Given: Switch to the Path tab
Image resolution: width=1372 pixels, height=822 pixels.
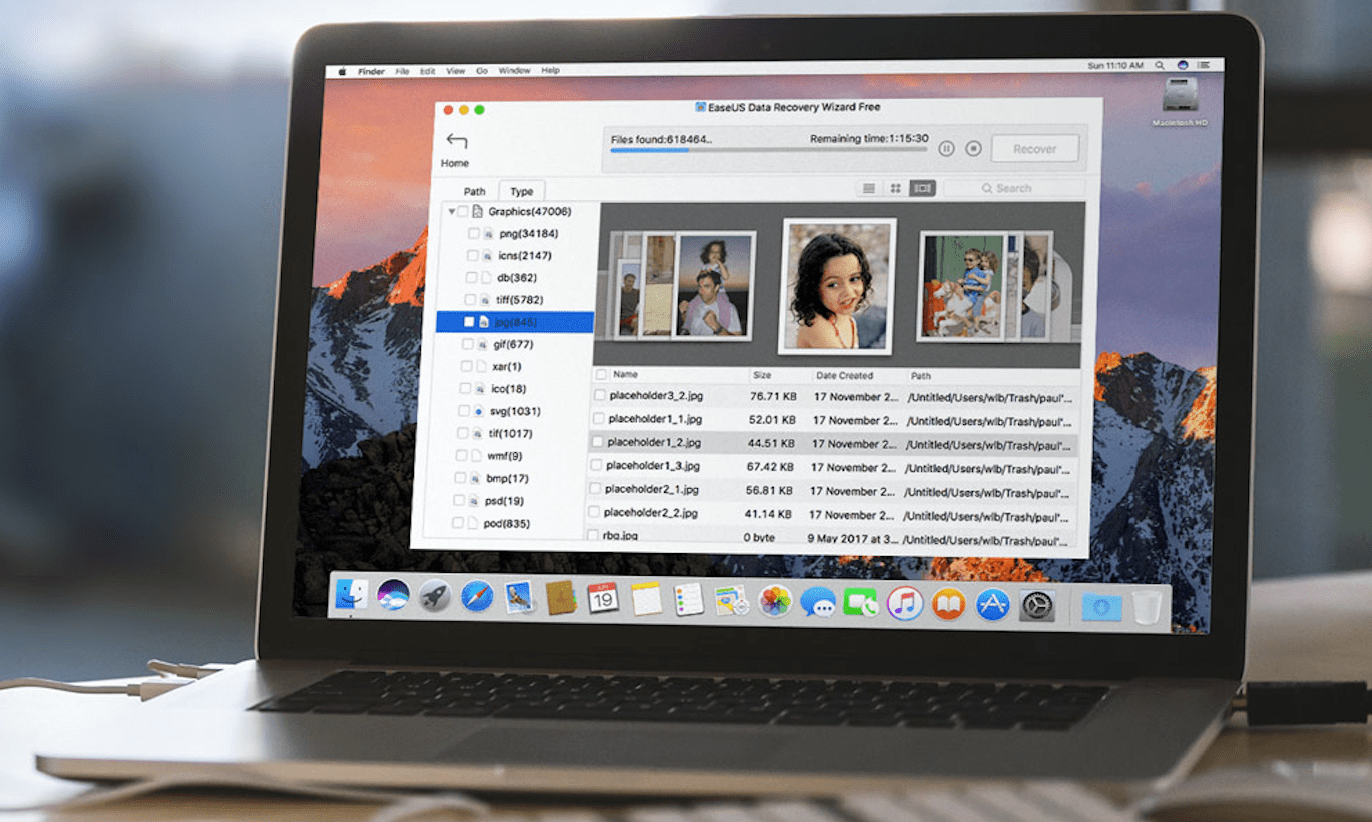Looking at the screenshot, I should point(474,191).
